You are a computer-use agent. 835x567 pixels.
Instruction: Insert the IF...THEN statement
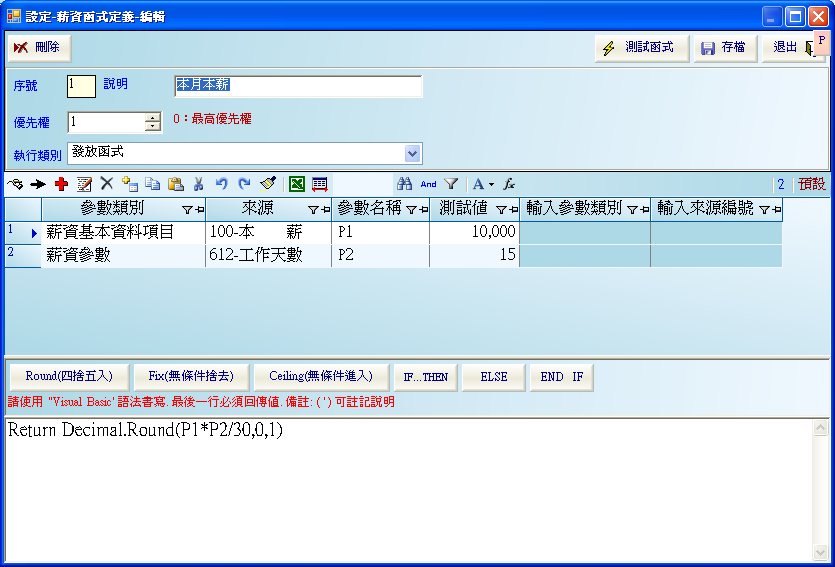point(425,377)
